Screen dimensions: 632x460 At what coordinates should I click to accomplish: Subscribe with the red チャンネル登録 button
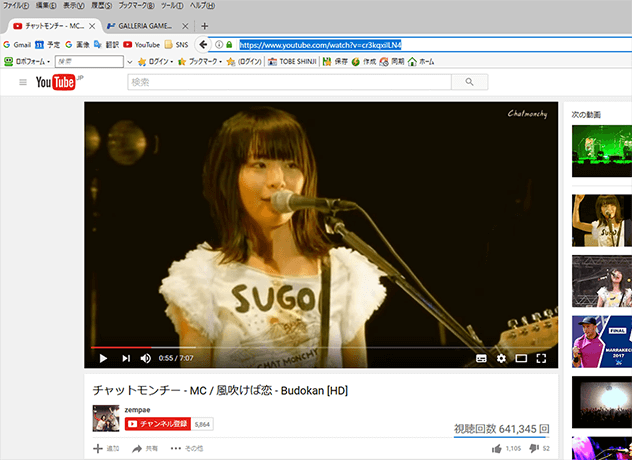pyautogui.click(x=158, y=424)
